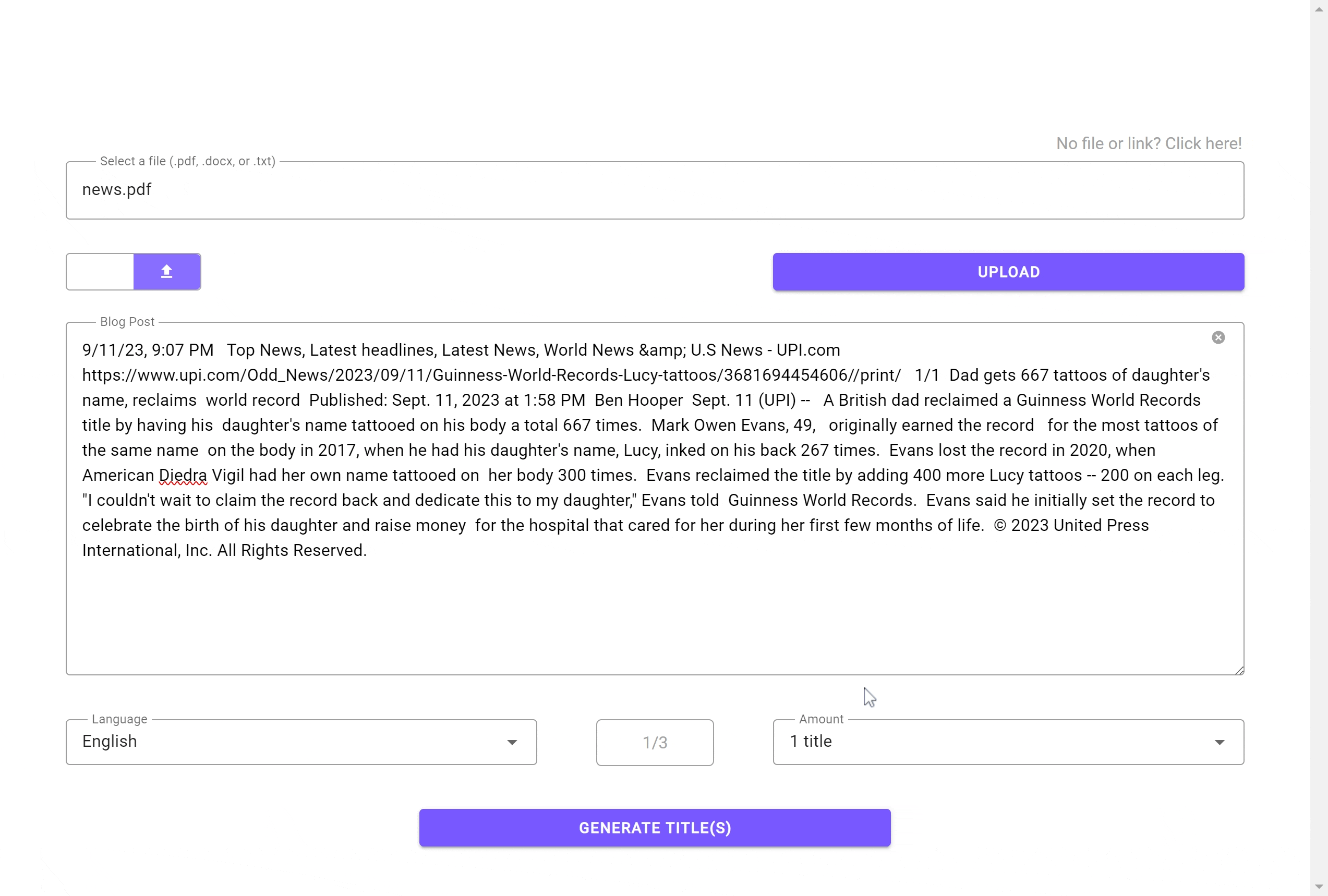The width and height of the screenshot is (1328, 896).
Task: Click the purple upload arrow icon
Action: pos(167,271)
